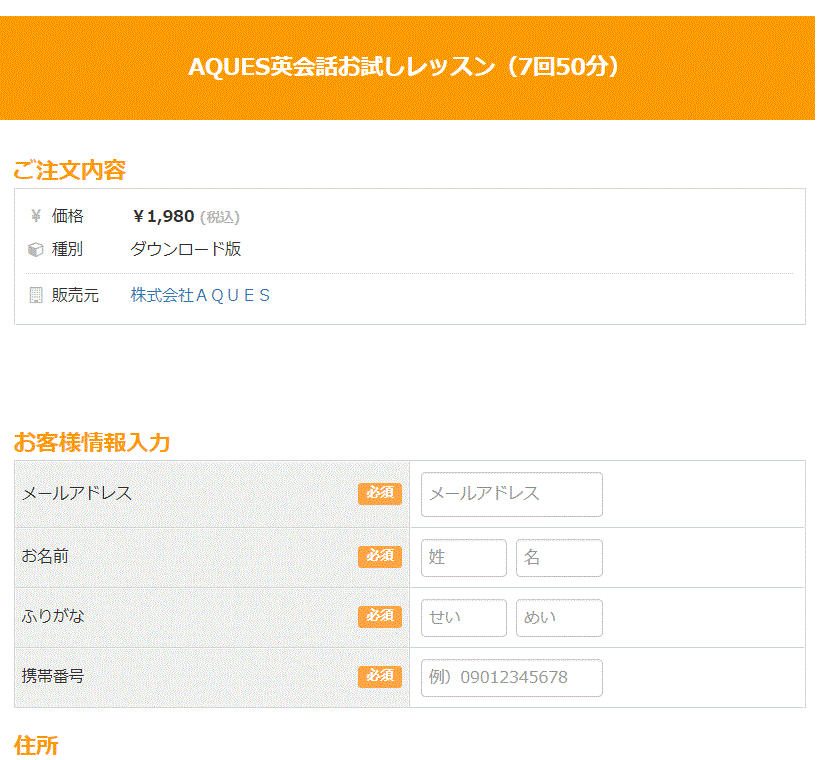Focus the メールアドレス input field
Viewport: 826px width, 760px height.
(512, 494)
